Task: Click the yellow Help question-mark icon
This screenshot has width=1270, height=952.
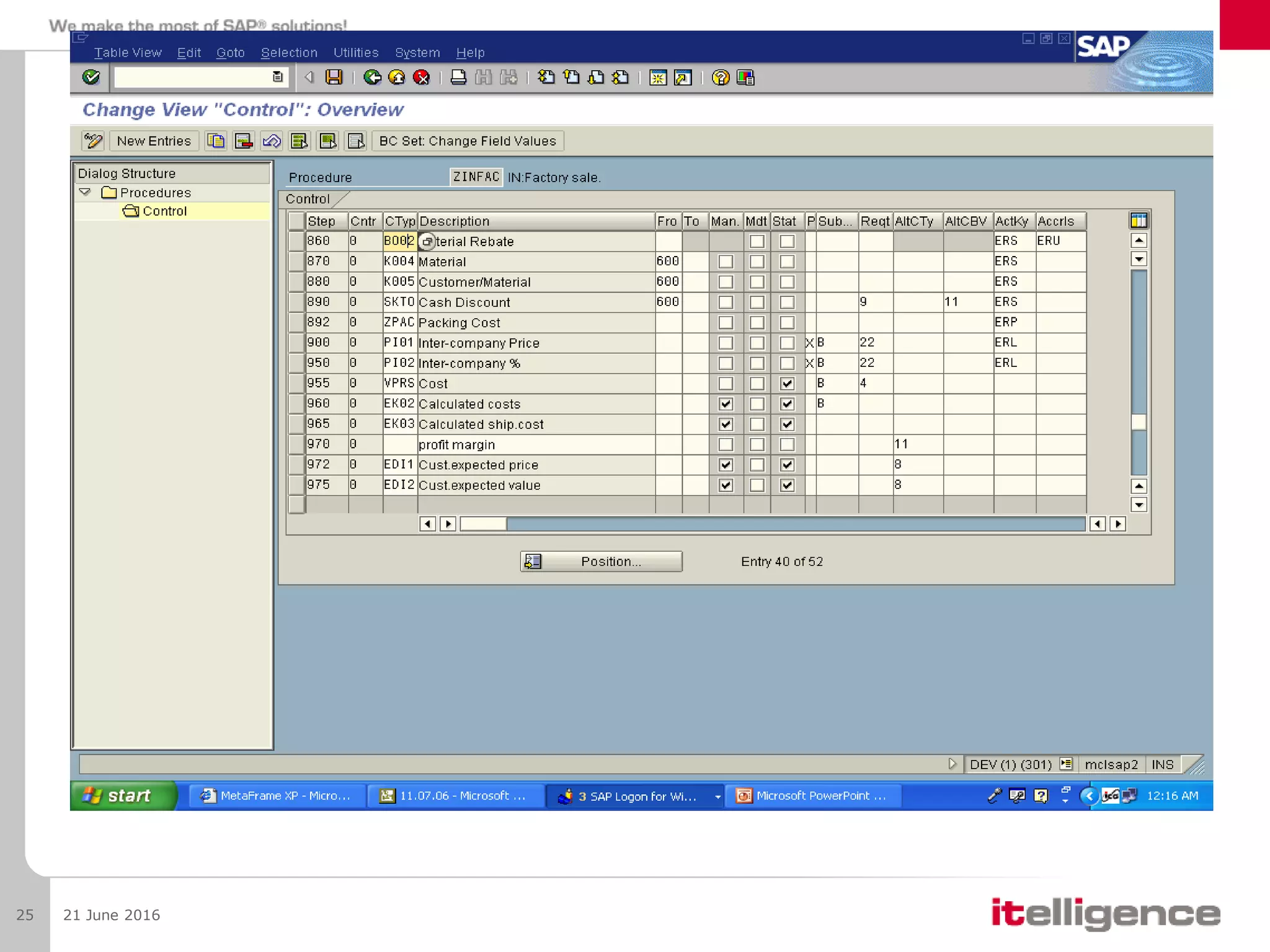Action: coord(720,77)
